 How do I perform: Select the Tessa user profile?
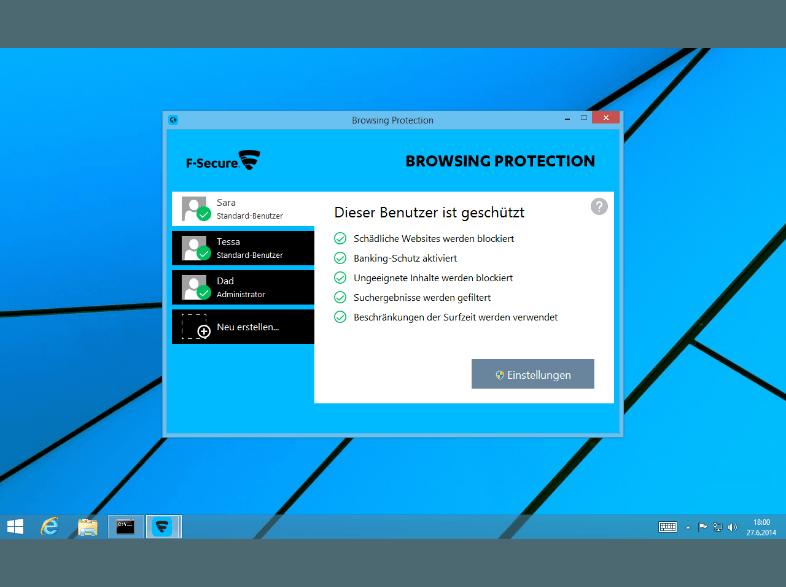[243, 248]
